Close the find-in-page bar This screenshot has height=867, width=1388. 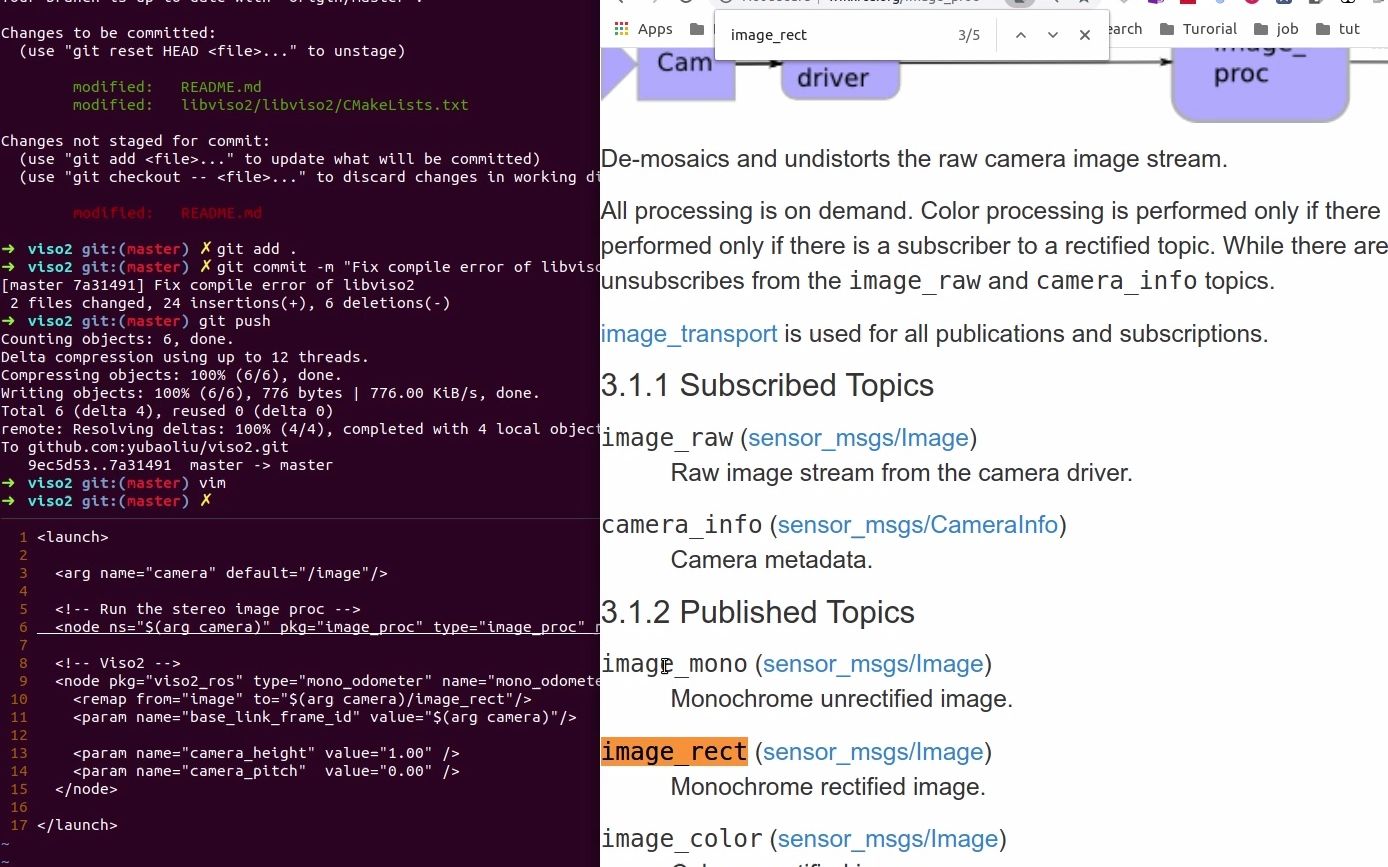tap(1084, 35)
